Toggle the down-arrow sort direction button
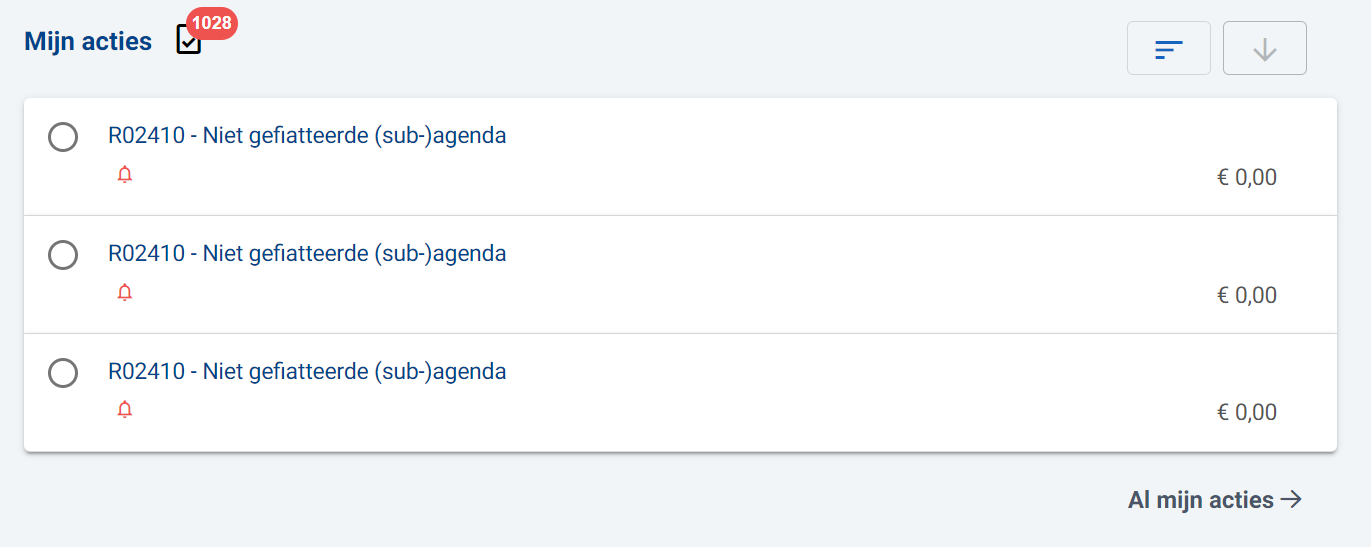1371x547 pixels. click(x=1264, y=48)
